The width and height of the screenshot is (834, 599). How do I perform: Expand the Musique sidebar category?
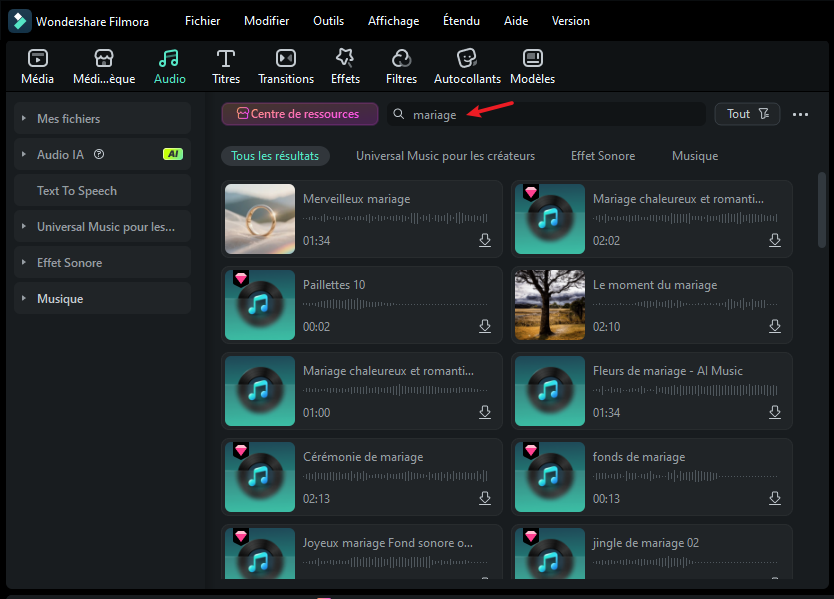[x=24, y=299]
